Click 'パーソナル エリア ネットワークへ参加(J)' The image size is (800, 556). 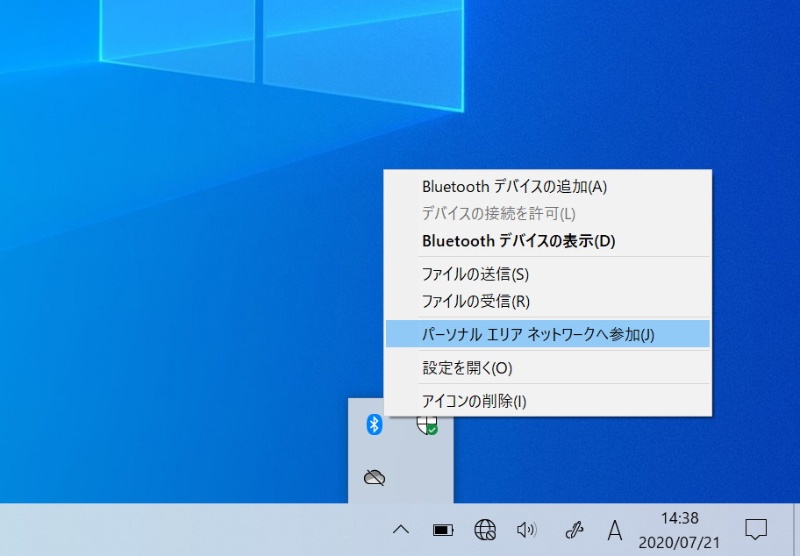point(538,334)
